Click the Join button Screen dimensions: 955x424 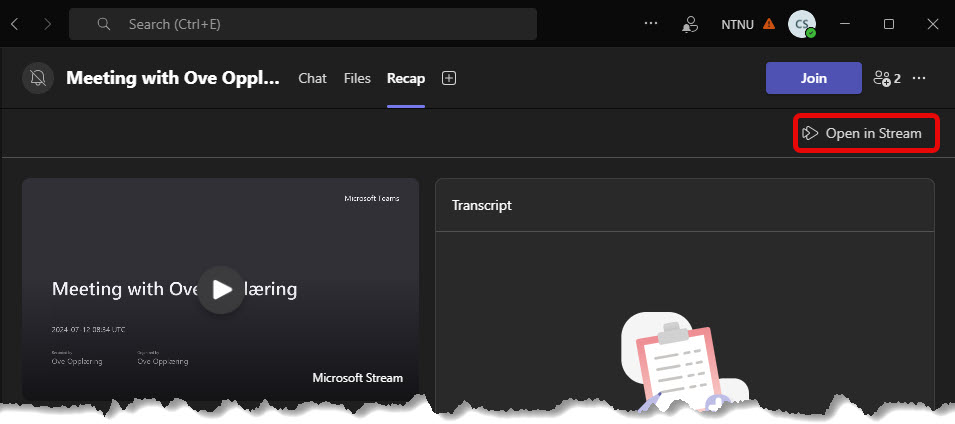pos(814,78)
